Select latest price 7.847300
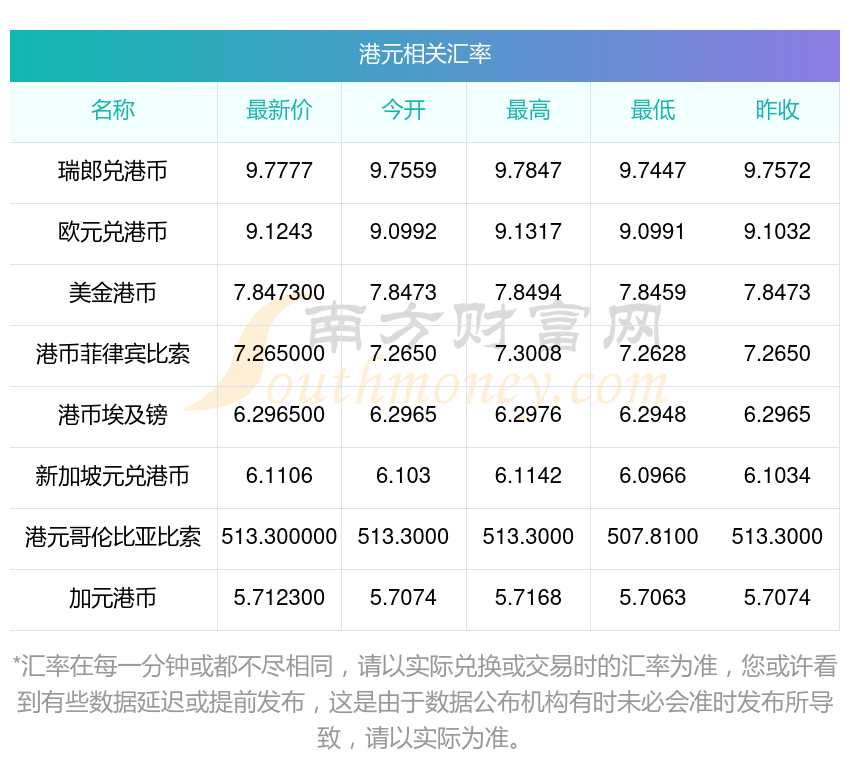850x769 pixels. click(279, 293)
